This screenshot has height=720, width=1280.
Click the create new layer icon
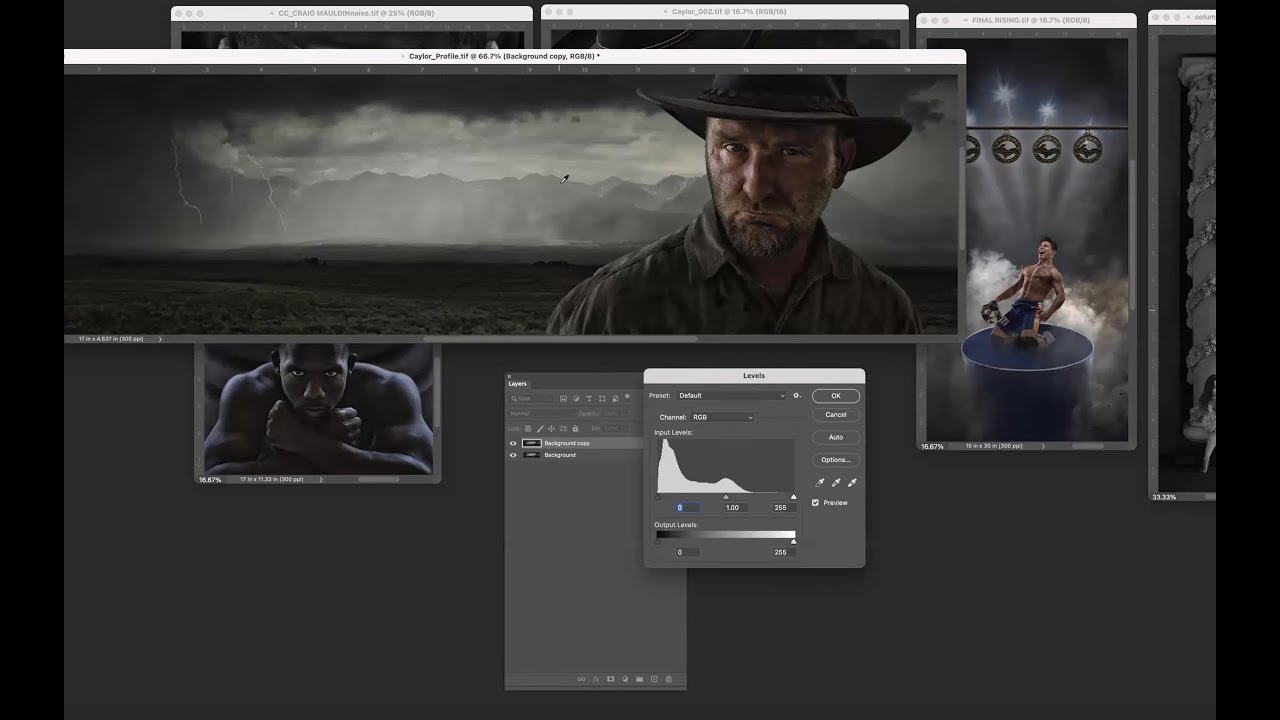click(654, 680)
